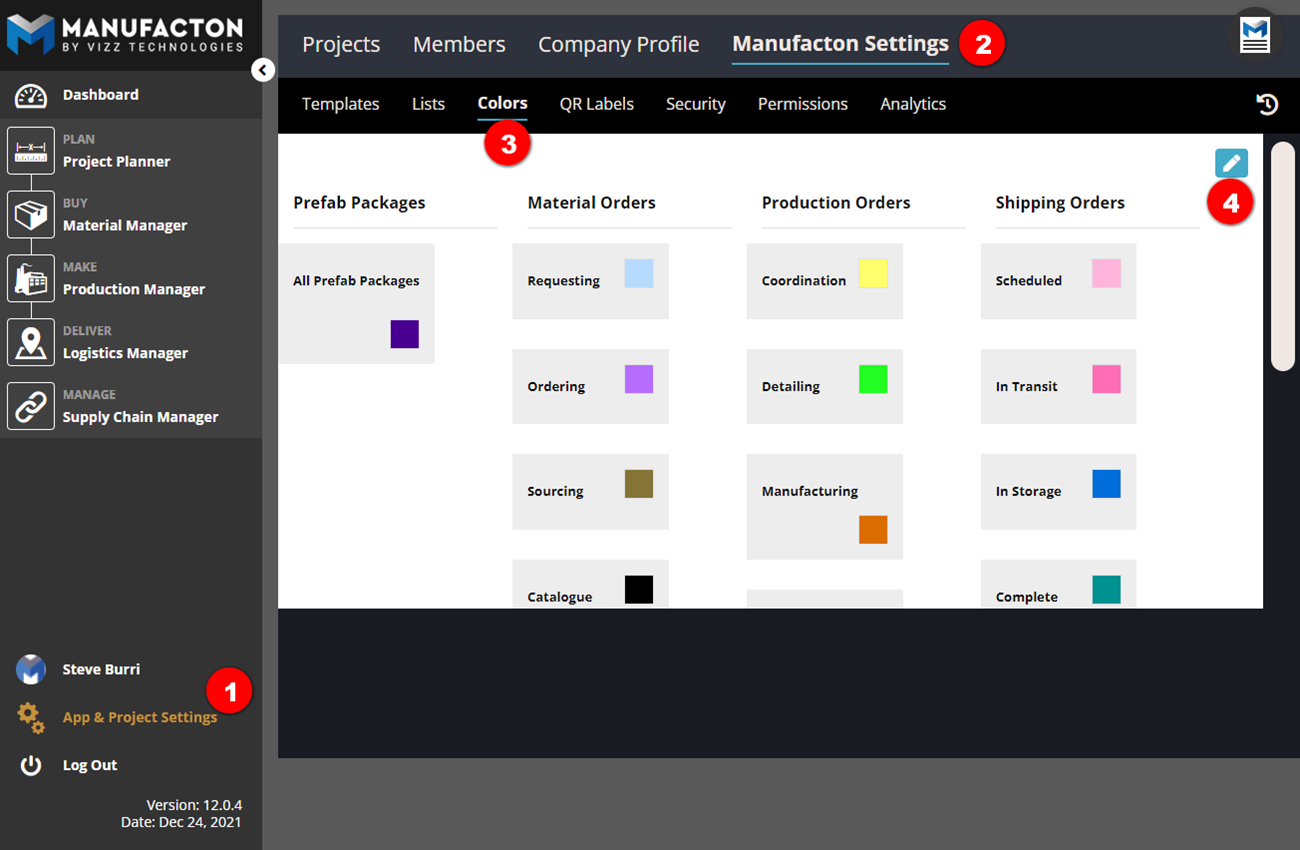This screenshot has height=850, width=1300.
Task: Pick the yellow Coordination color swatch
Action: pos(873,274)
